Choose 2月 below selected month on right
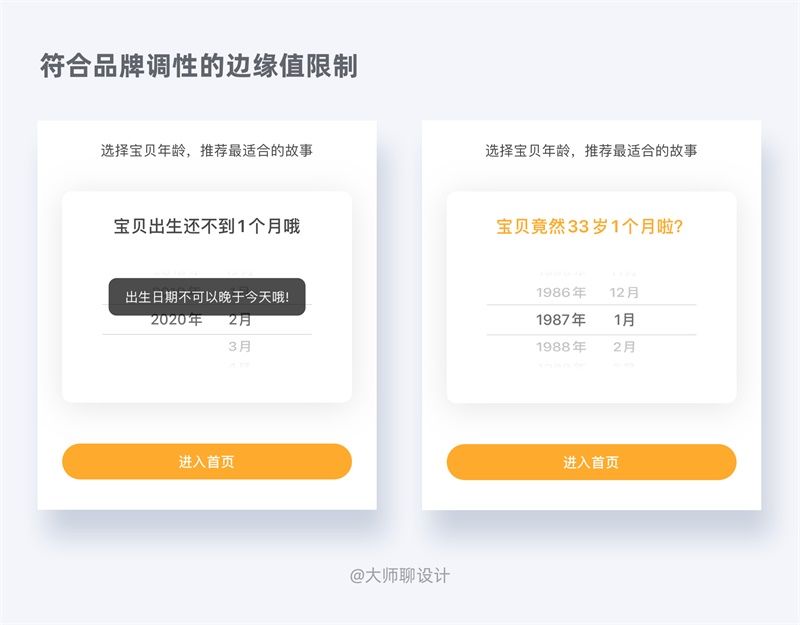800x625 pixels. click(624, 347)
